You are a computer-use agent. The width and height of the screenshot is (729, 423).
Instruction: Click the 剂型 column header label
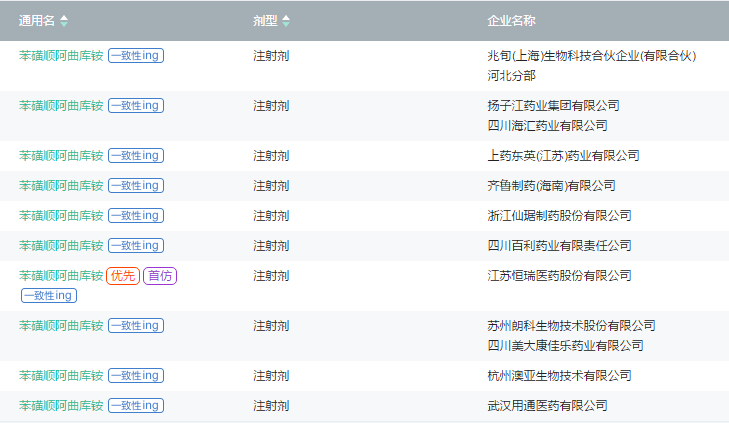(265, 21)
